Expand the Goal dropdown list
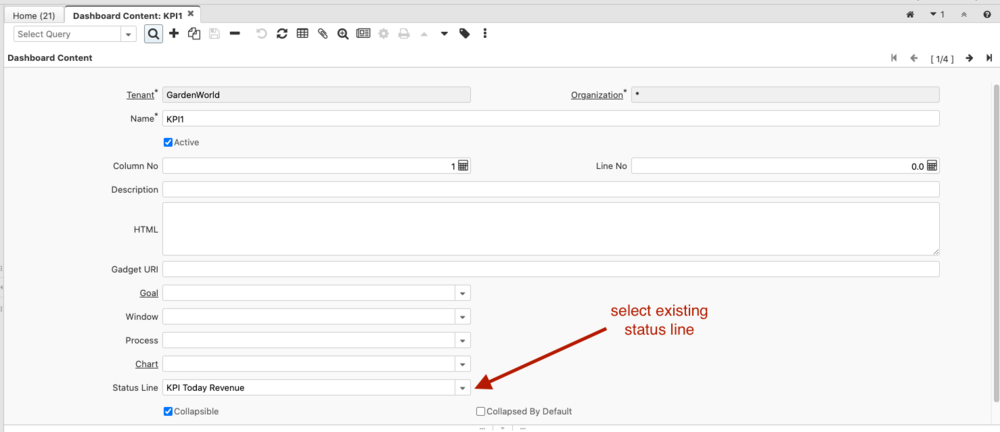This screenshot has width=1000, height=432. (x=462, y=293)
